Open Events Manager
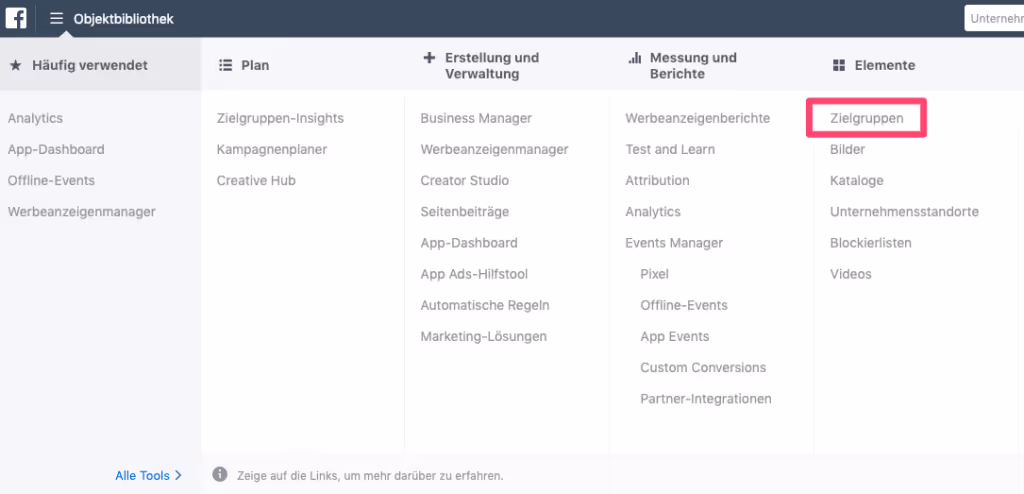 coord(674,243)
